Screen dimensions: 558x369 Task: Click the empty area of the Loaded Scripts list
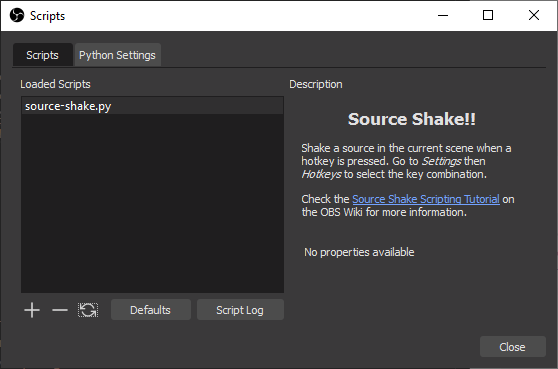152,203
